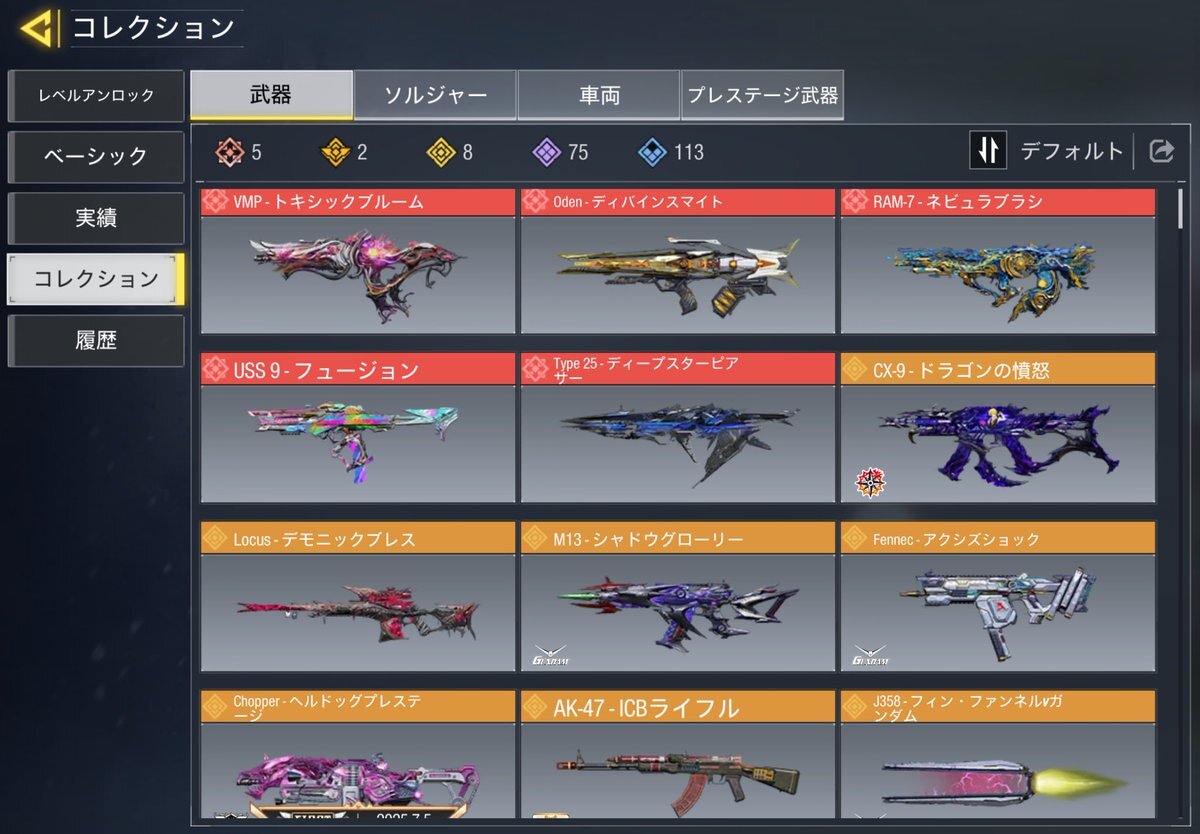Filter by rarity icon showing count 8
Viewport: 1200px width, 834px height.
click(441, 152)
